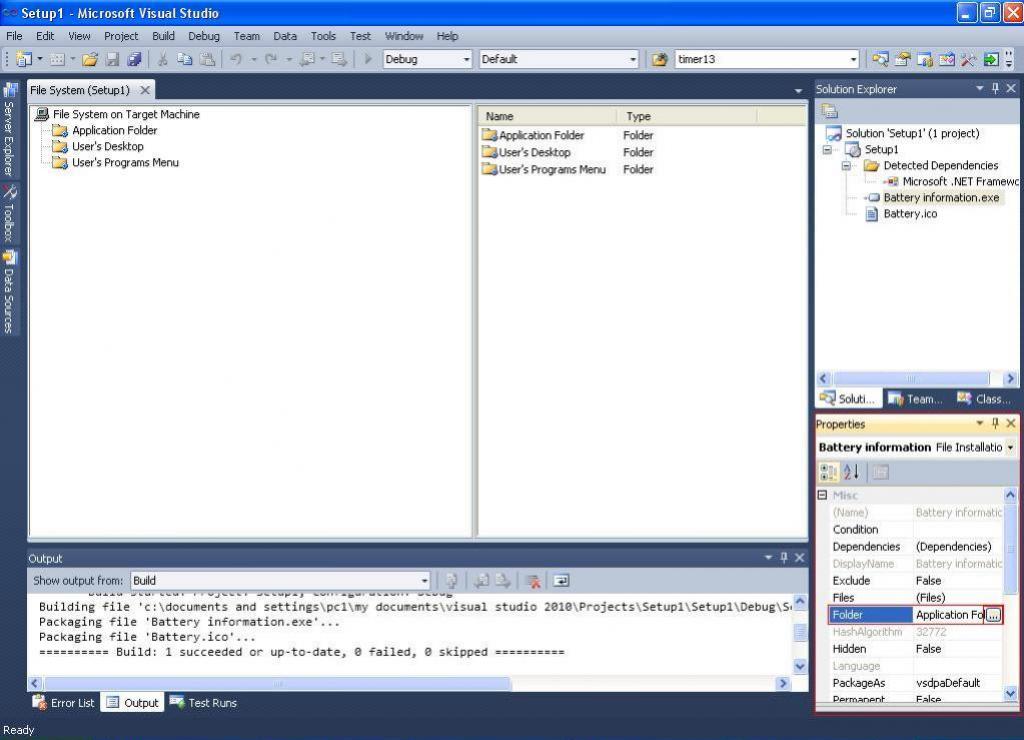This screenshot has width=1024, height=740.
Task: Click the Name column header
Action: [x=548, y=116]
